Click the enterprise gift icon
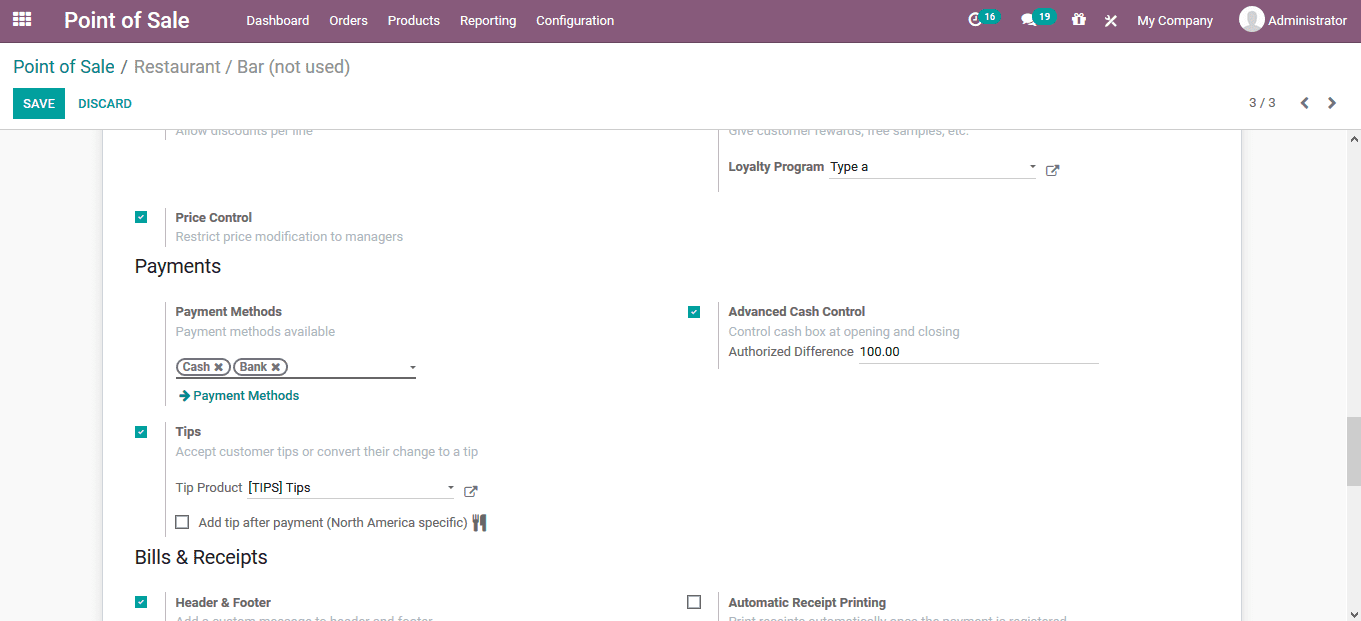This screenshot has height=621, width=1361. click(1078, 19)
